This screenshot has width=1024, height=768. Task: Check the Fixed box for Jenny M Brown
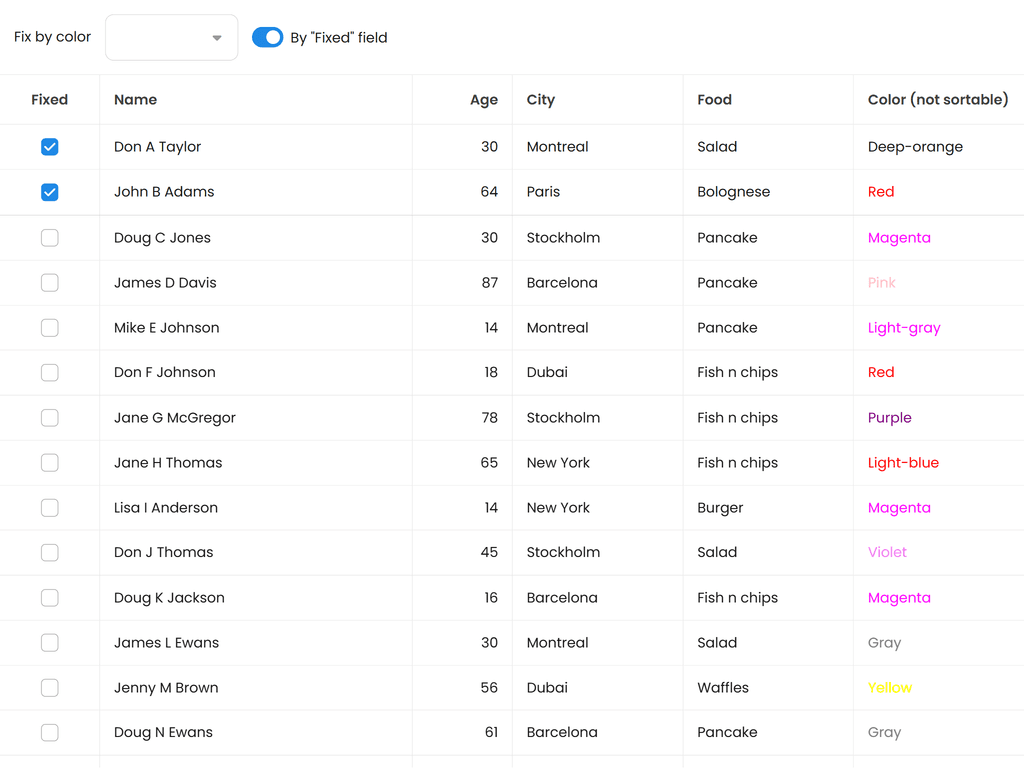point(49,688)
